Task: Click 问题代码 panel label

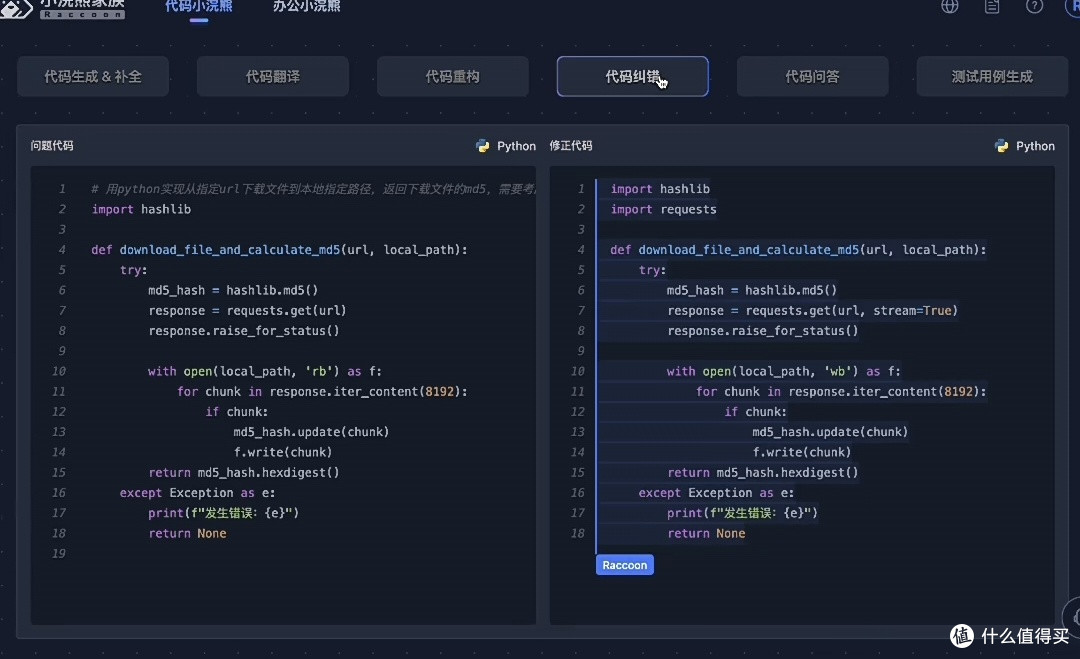Action: (x=52, y=145)
